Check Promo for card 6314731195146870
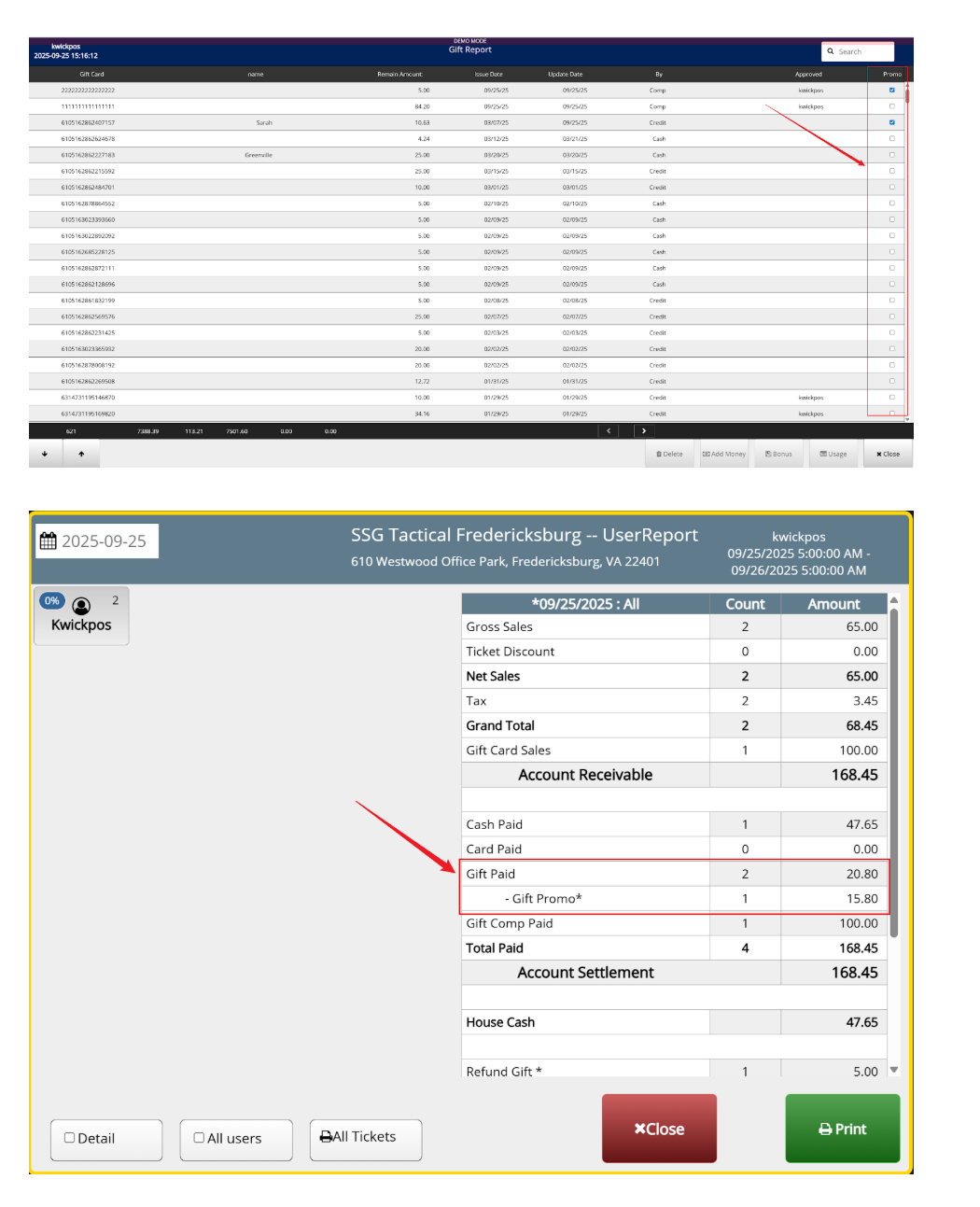 tap(891, 398)
